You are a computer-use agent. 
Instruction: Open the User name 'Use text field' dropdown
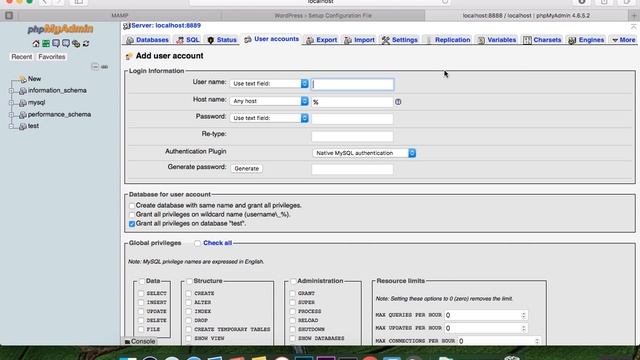269,84
